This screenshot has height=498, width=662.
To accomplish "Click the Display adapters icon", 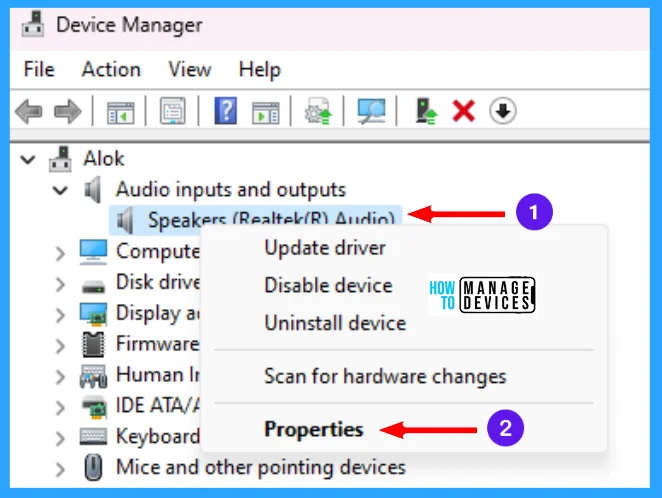I will 93,314.
